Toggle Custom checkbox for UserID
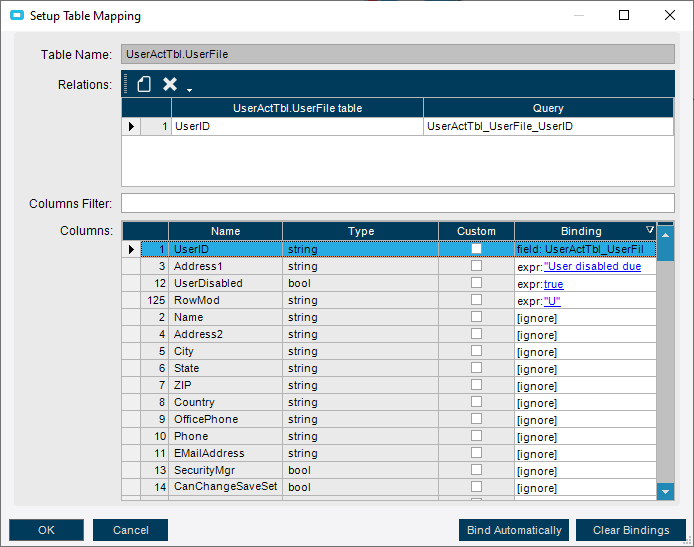The height and width of the screenshot is (547, 694). [476, 249]
